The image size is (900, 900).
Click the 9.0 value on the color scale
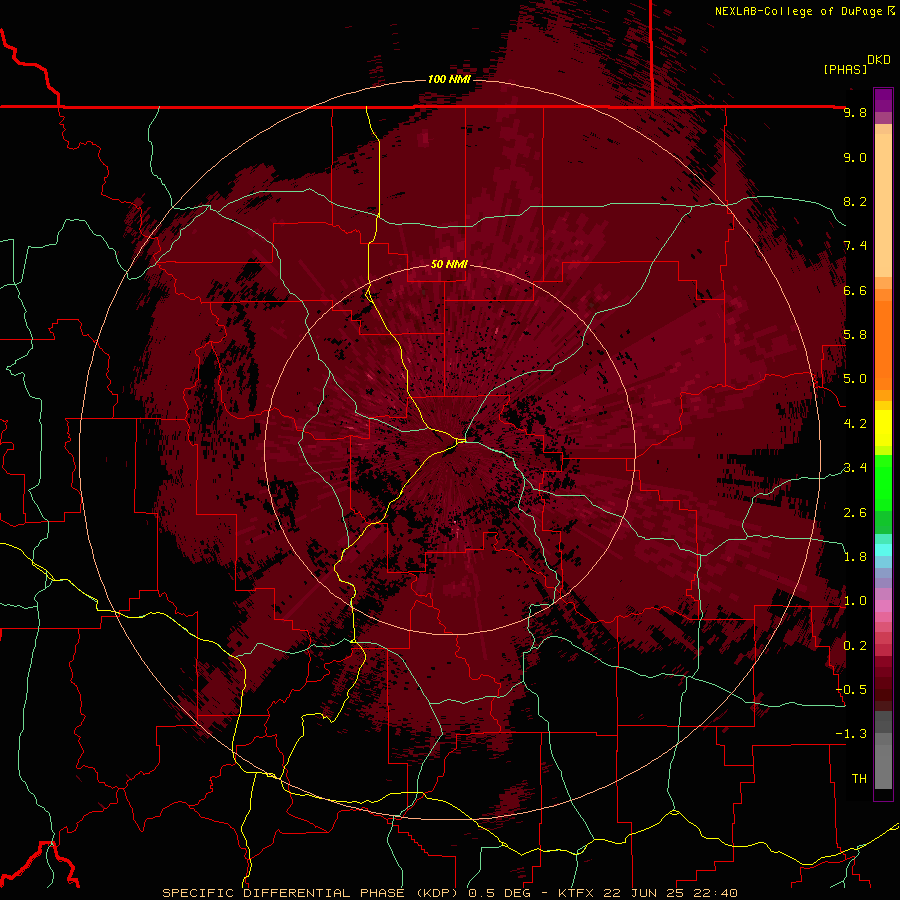(855, 157)
